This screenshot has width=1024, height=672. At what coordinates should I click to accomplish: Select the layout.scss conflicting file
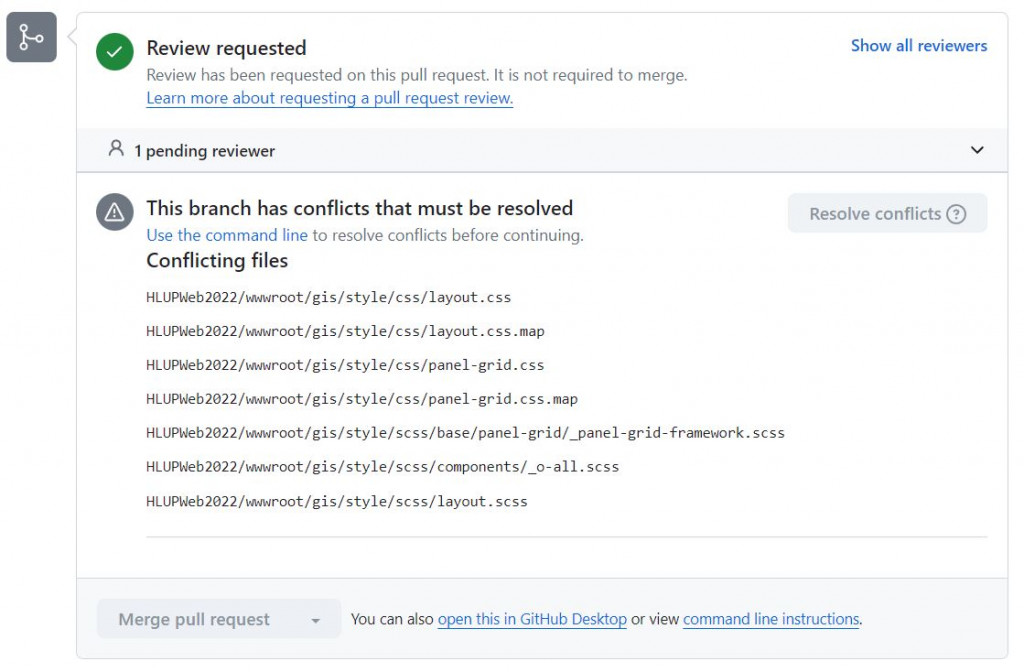(336, 501)
